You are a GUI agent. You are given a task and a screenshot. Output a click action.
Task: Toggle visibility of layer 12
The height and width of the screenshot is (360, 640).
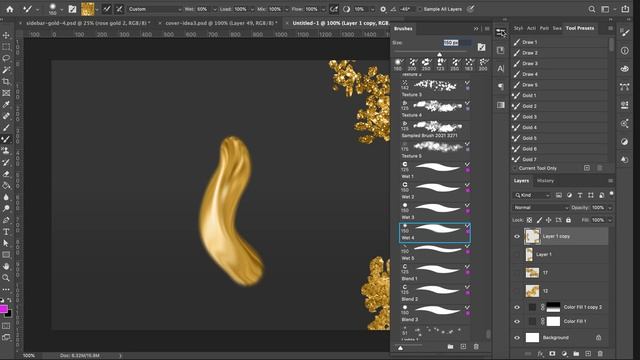tap(517, 291)
